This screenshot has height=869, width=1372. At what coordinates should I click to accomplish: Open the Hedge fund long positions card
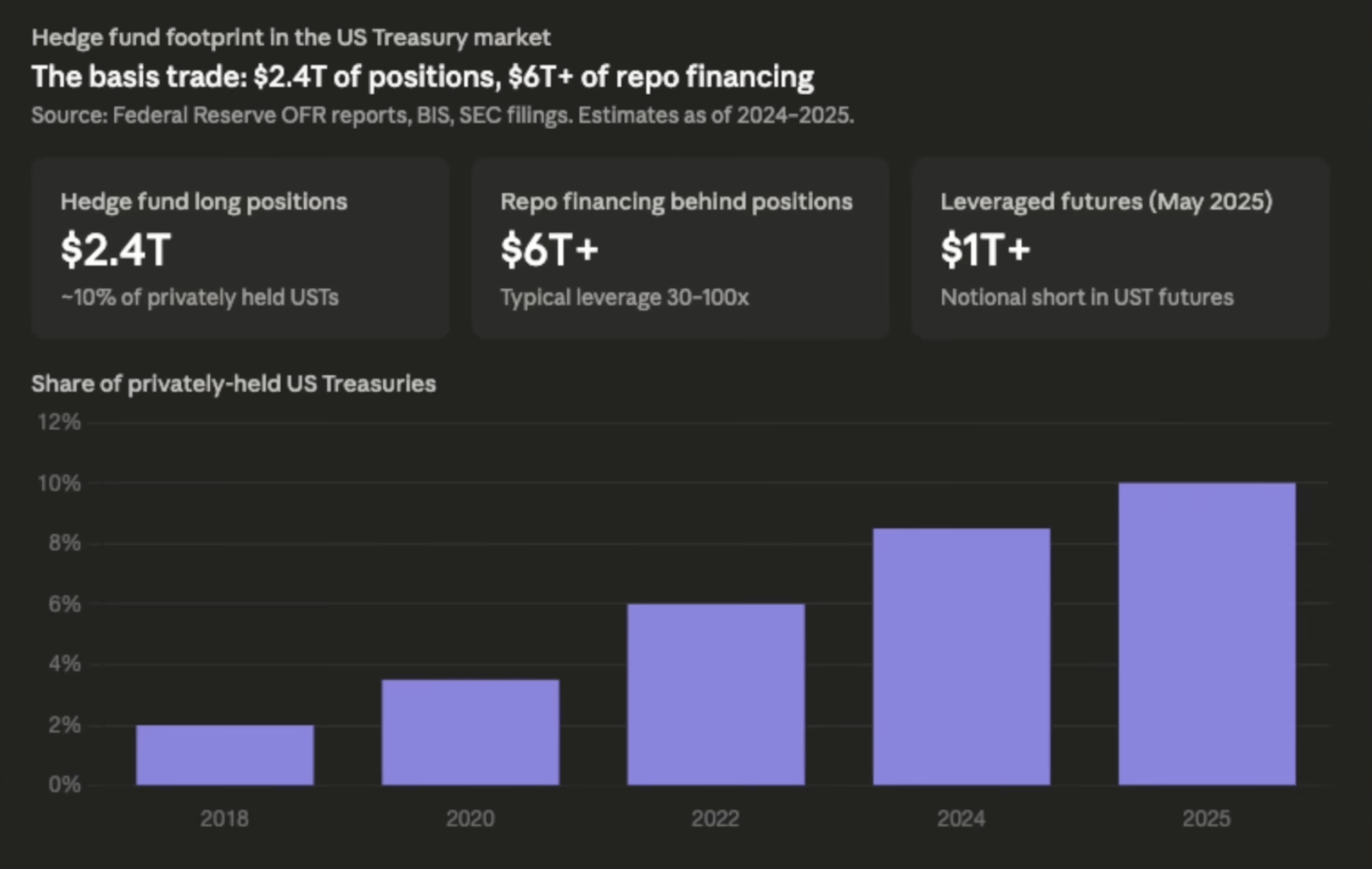(x=240, y=248)
